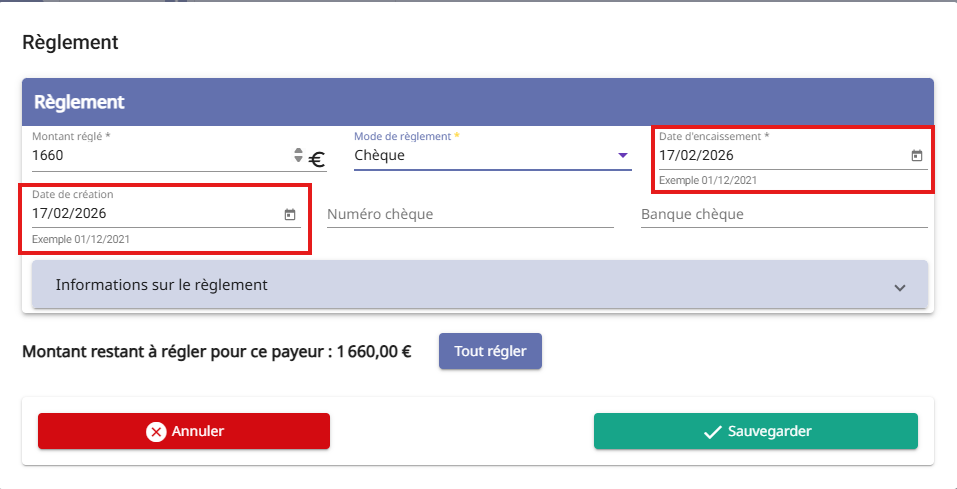Click the euro currency symbol
Image resolution: width=957 pixels, height=489 pixels.
[x=317, y=158]
